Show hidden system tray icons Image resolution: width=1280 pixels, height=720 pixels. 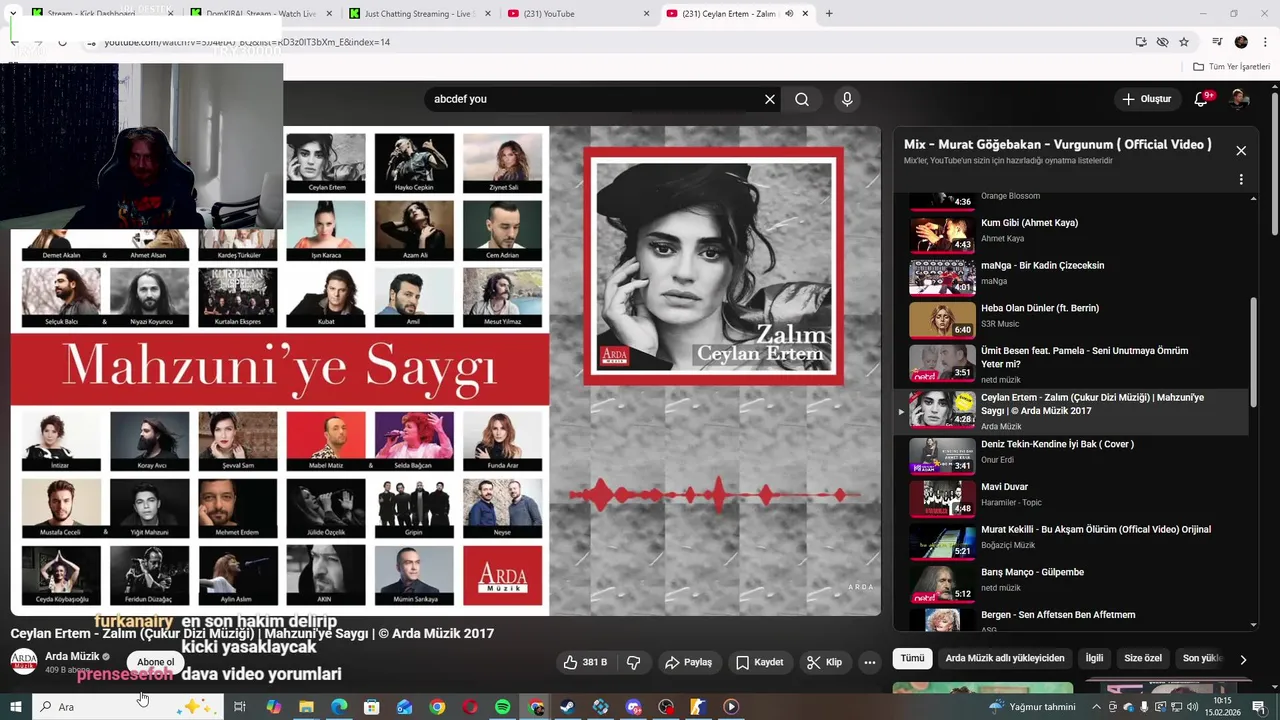[1097, 707]
